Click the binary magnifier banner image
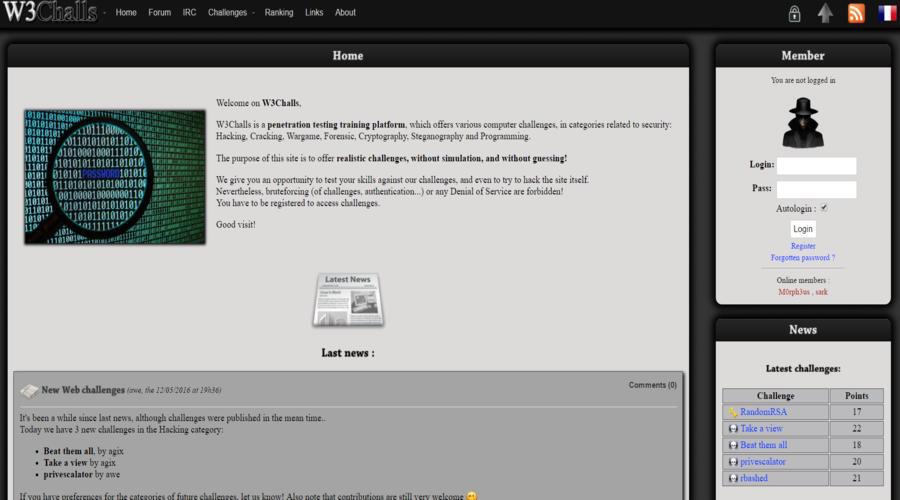 click(115, 177)
